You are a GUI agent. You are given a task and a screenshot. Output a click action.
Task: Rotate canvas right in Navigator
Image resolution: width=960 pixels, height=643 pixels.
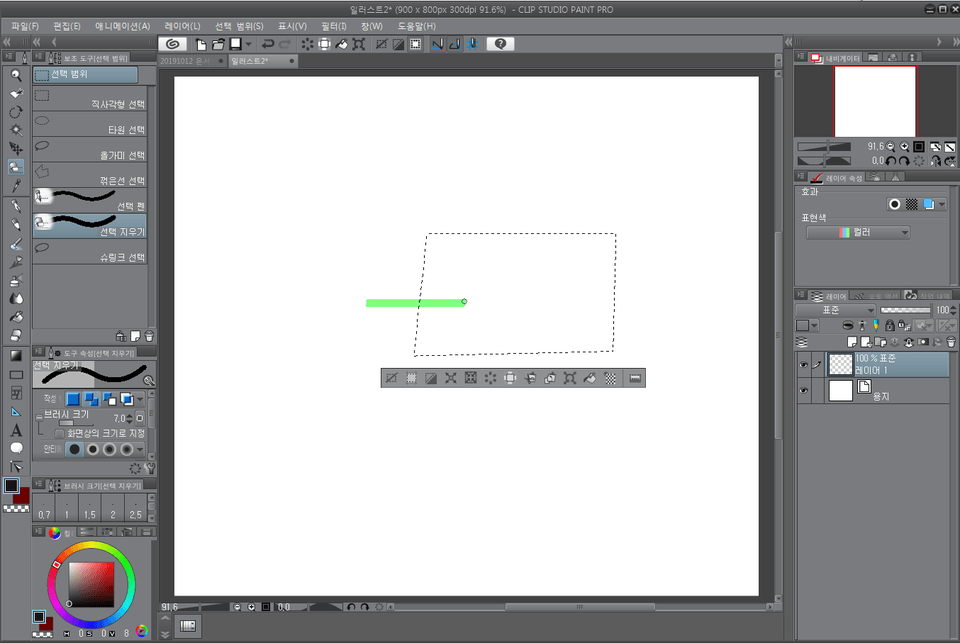(x=904, y=160)
